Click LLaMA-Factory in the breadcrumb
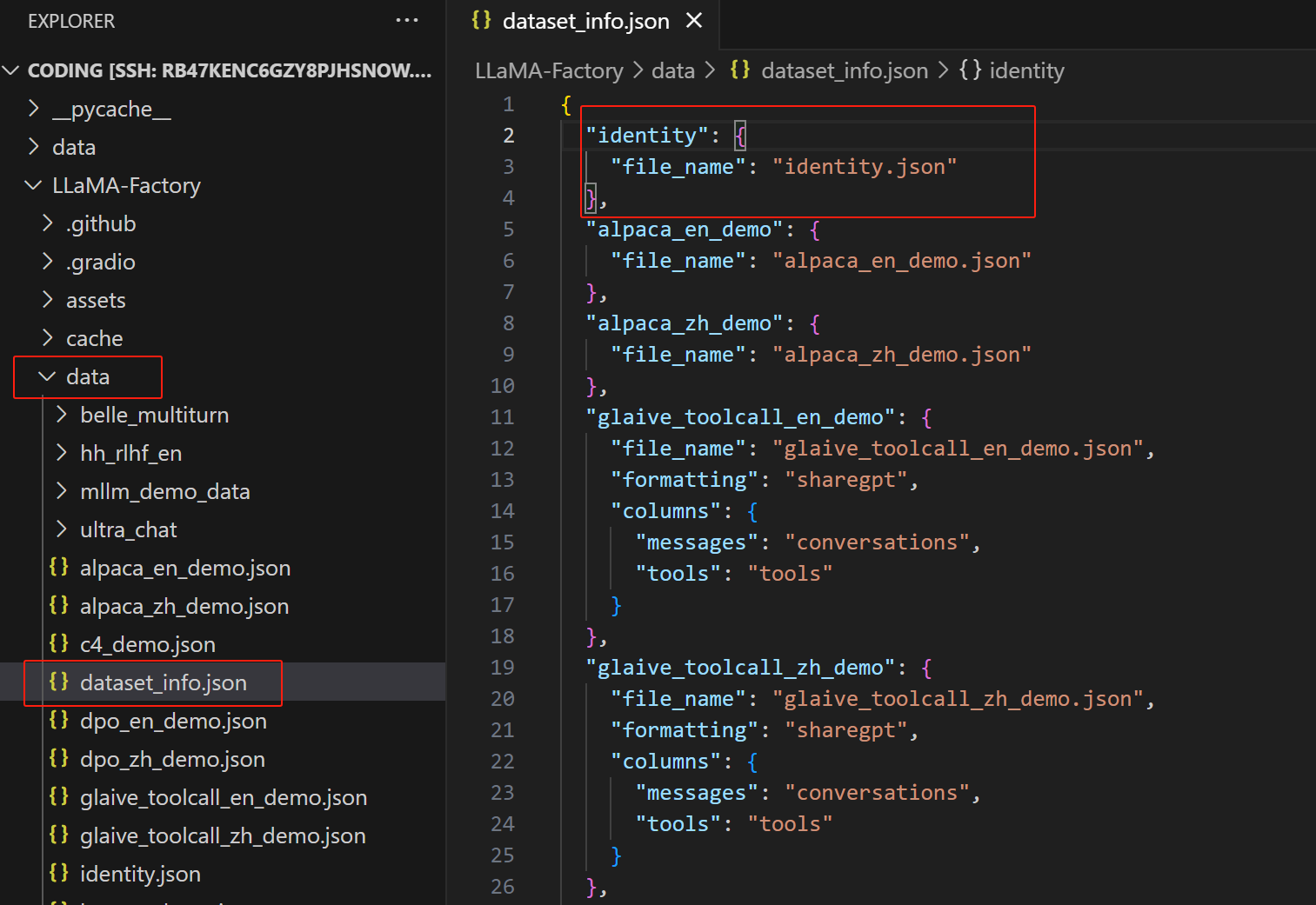The height and width of the screenshot is (905, 1316). pos(549,70)
